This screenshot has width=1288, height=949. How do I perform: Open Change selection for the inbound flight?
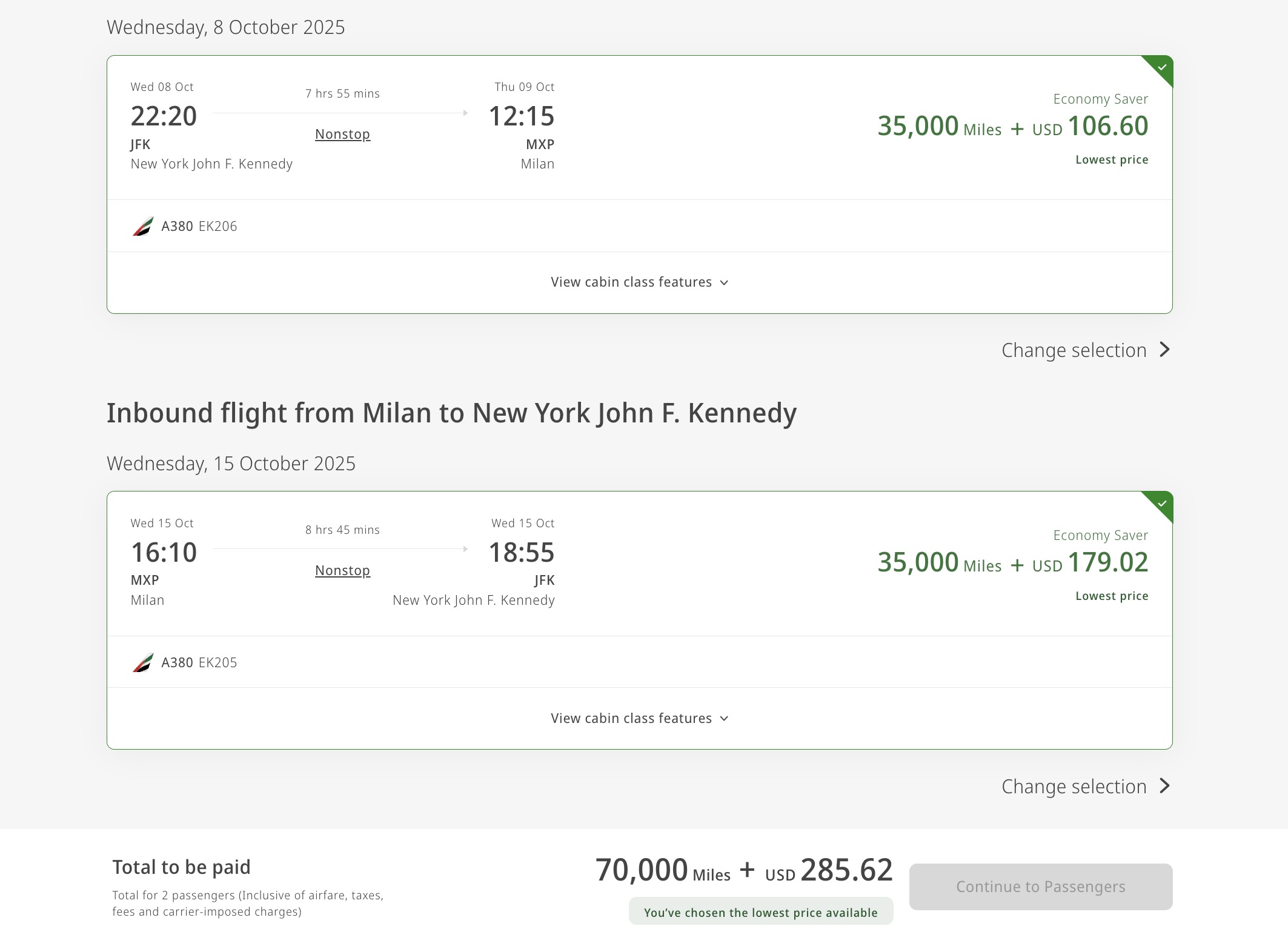pyautogui.click(x=1074, y=786)
